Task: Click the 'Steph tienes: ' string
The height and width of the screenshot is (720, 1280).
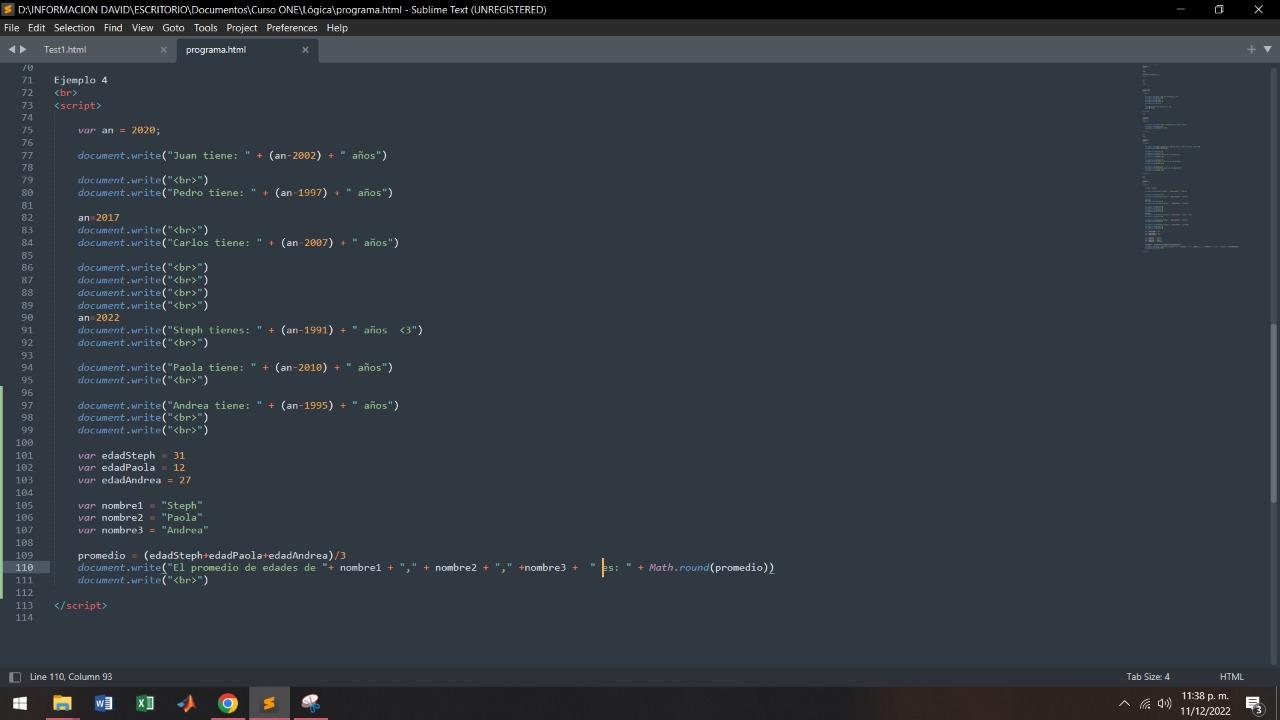Action: tap(217, 330)
